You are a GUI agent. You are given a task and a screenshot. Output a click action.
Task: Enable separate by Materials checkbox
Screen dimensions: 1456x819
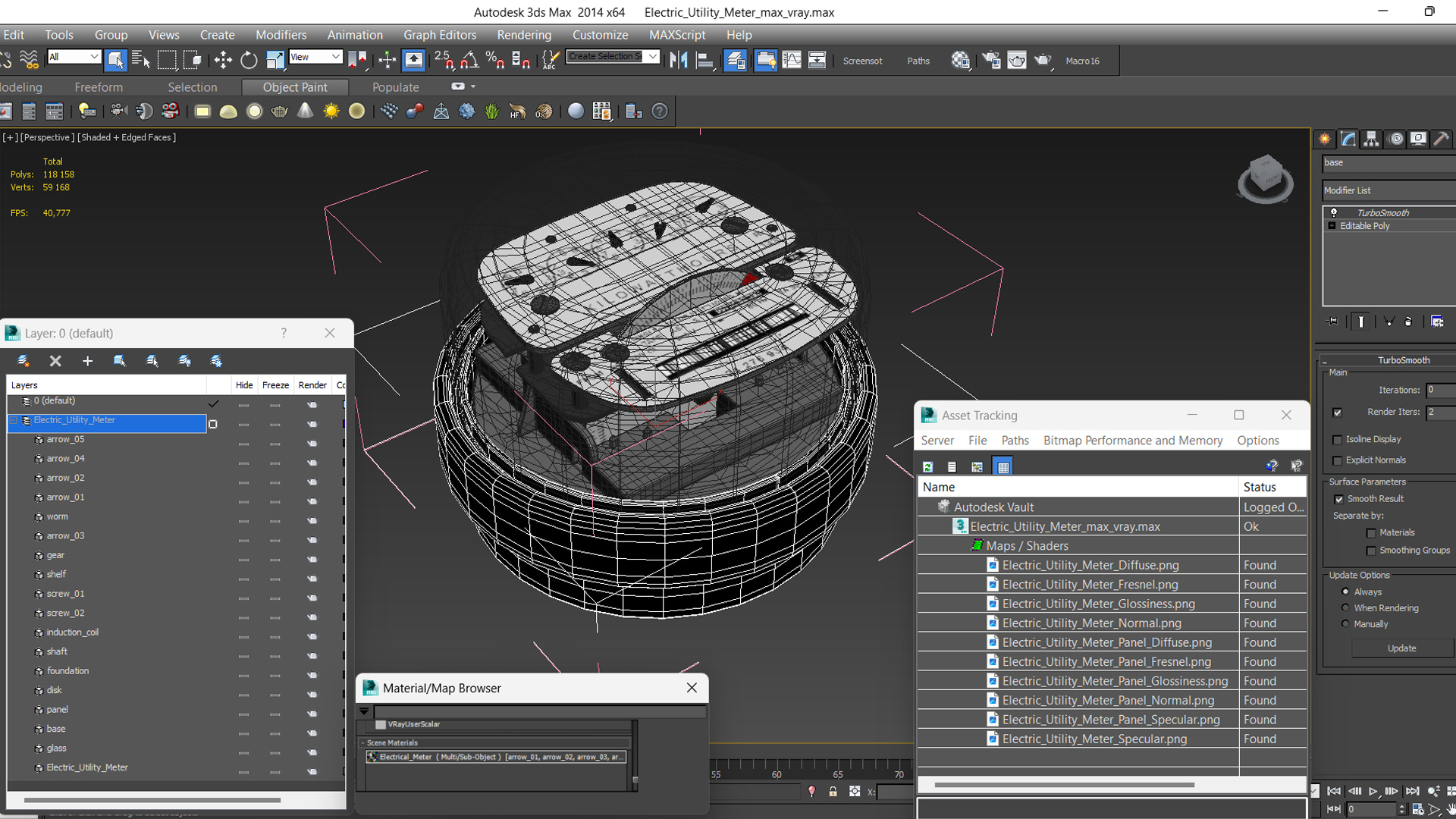pos(1371,533)
